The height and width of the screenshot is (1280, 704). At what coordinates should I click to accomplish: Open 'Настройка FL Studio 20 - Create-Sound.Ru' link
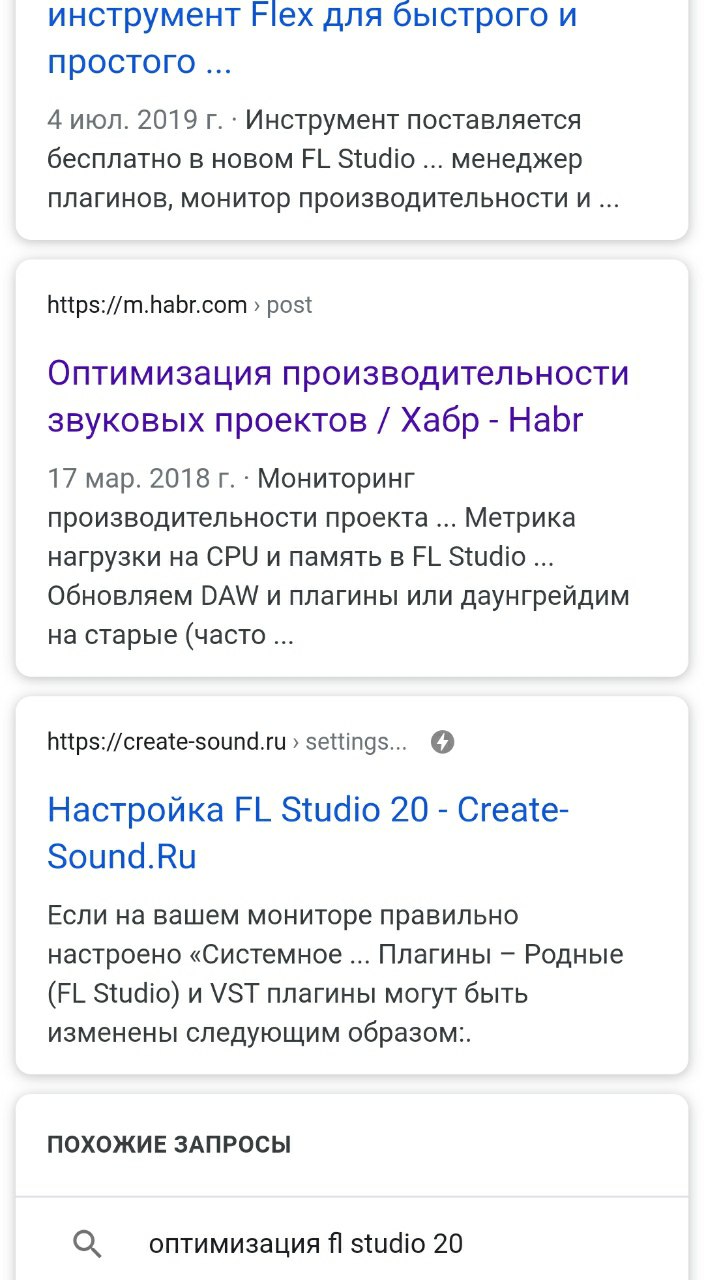click(308, 832)
